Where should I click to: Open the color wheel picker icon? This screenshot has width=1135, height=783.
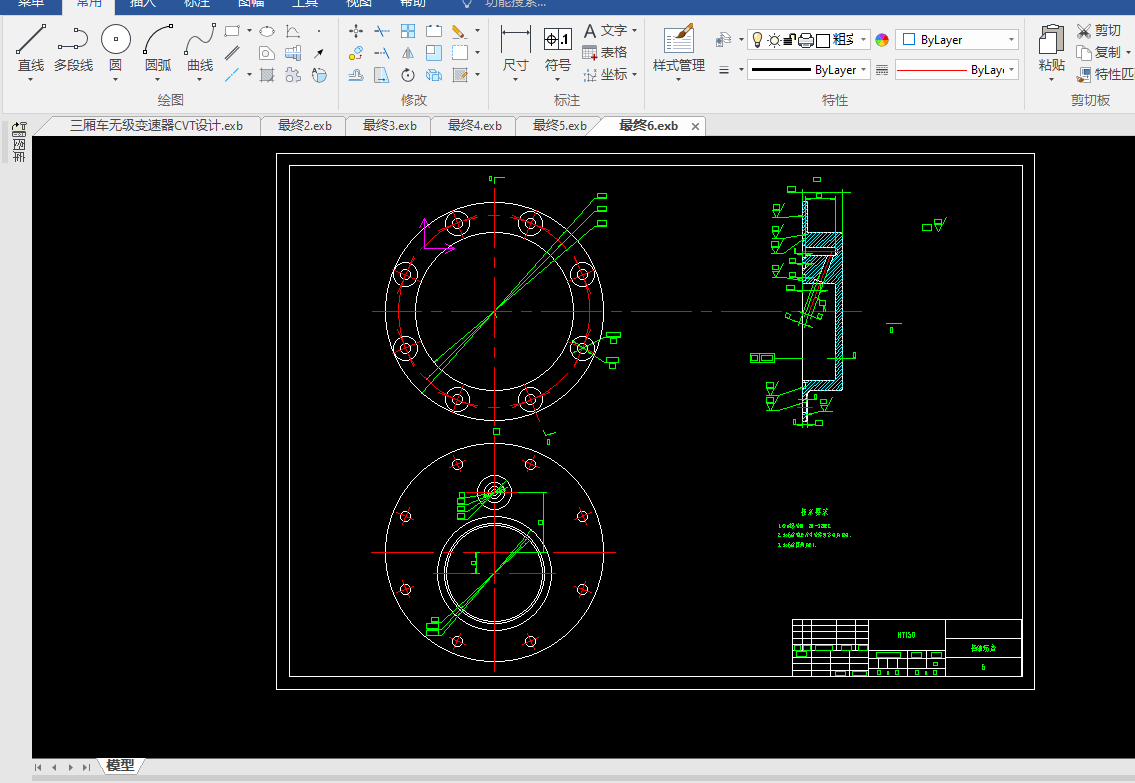(882, 40)
